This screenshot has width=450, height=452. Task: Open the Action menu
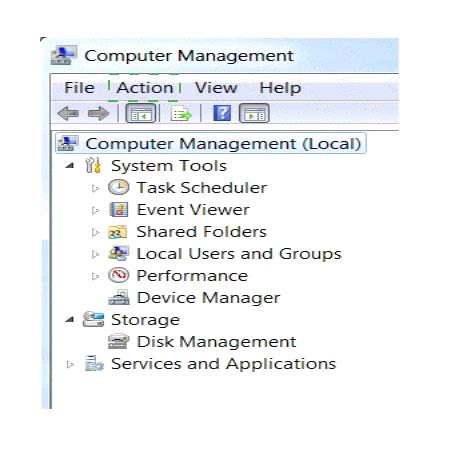[x=145, y=88]
